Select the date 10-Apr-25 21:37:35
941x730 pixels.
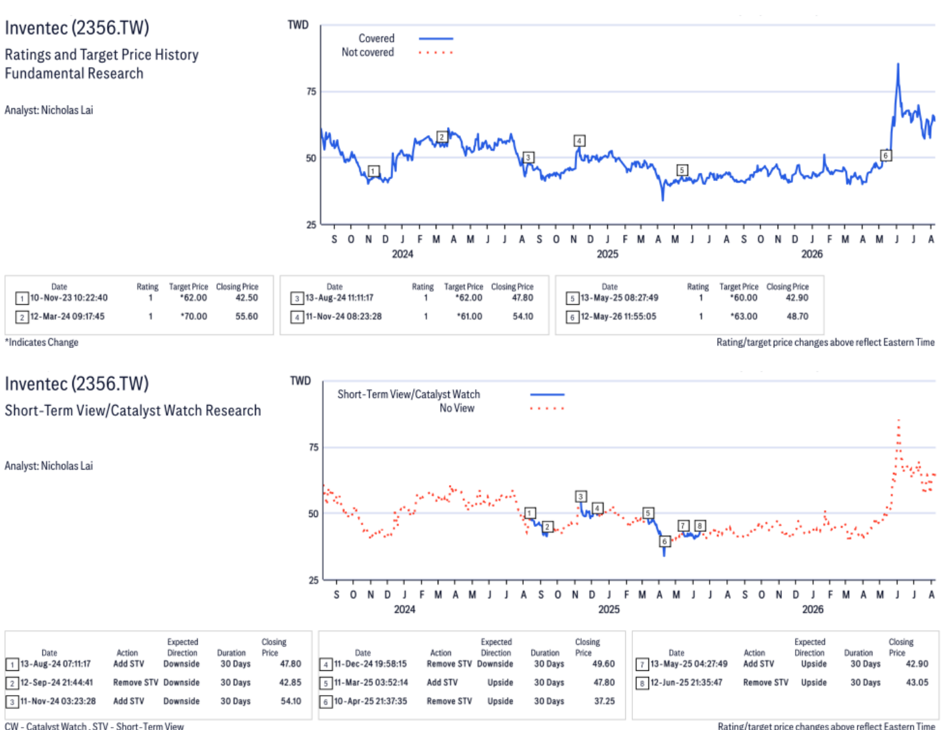pos(370,701)
